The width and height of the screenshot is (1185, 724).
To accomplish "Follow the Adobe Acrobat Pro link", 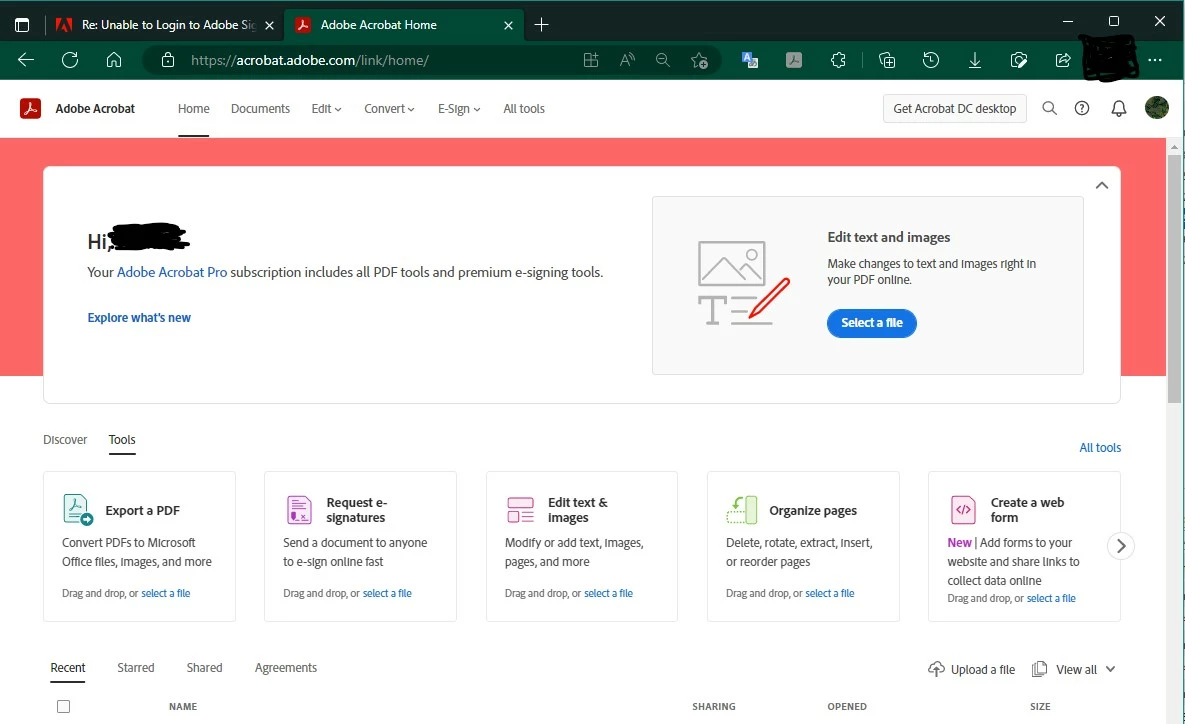I will (x=172, y=272).
